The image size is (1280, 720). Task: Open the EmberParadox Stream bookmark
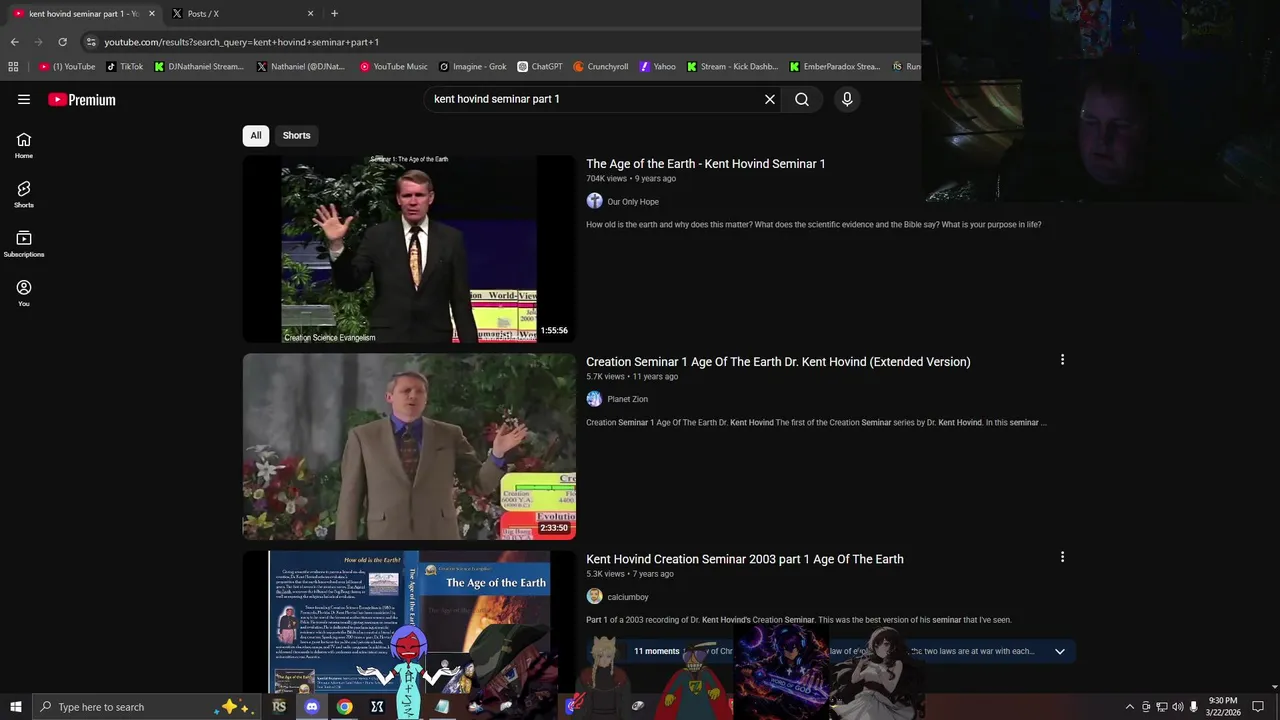click(x=835, y=67)
